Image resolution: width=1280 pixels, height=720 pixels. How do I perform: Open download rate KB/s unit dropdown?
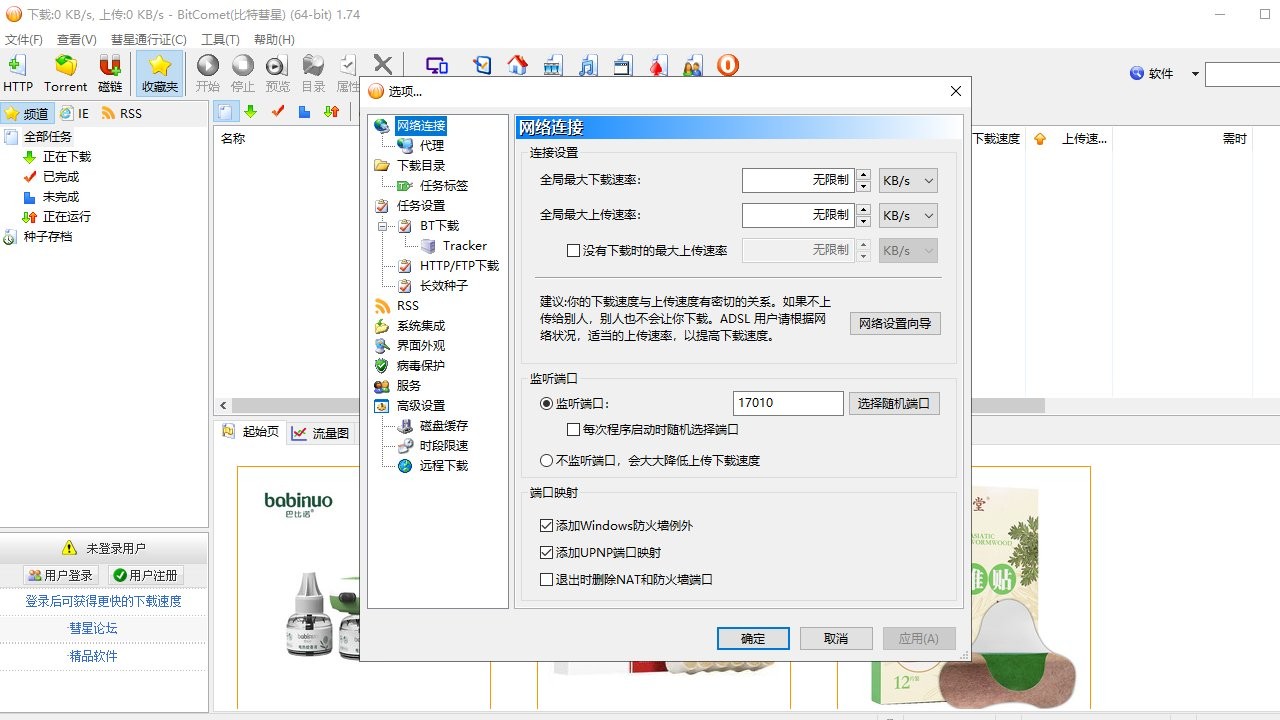908,181
